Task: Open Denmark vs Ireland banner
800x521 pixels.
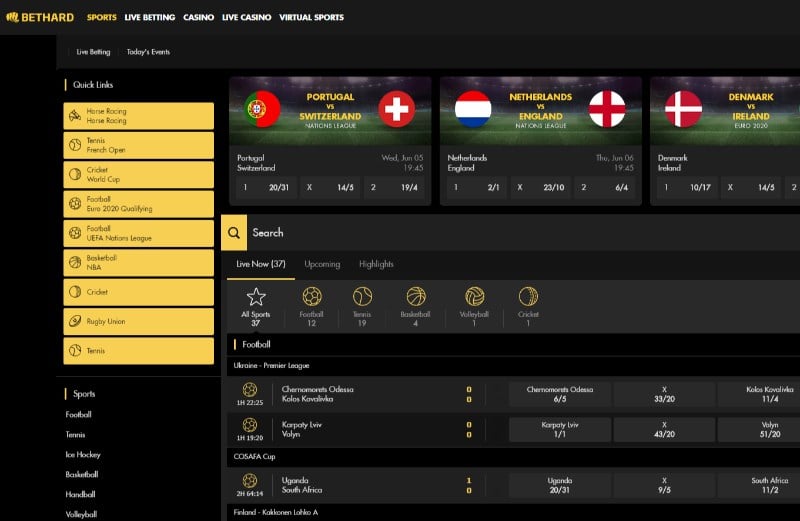Action: coord(725,111)
